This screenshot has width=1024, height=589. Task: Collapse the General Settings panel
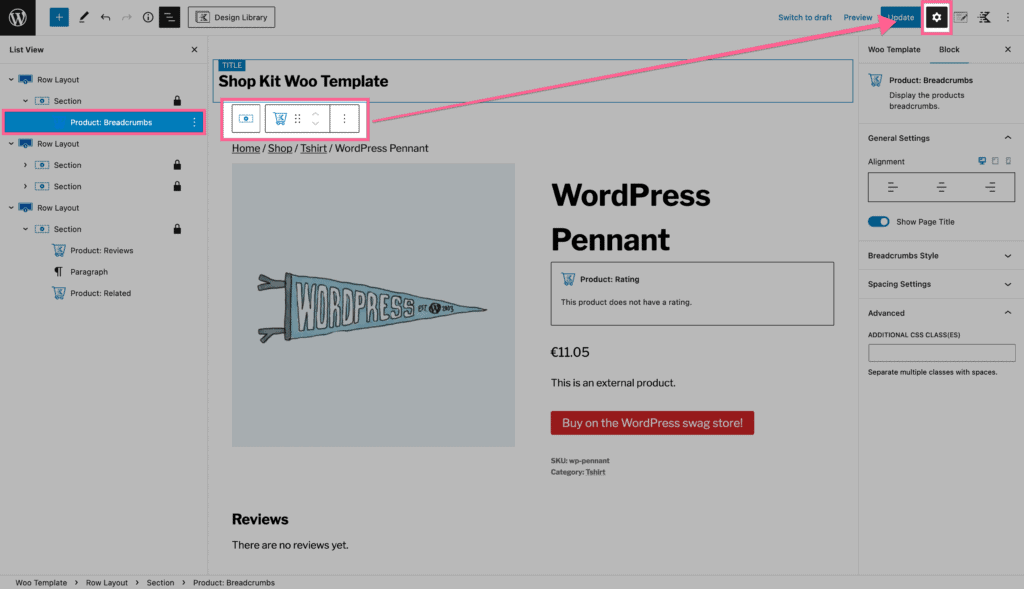tap(940, 137)
